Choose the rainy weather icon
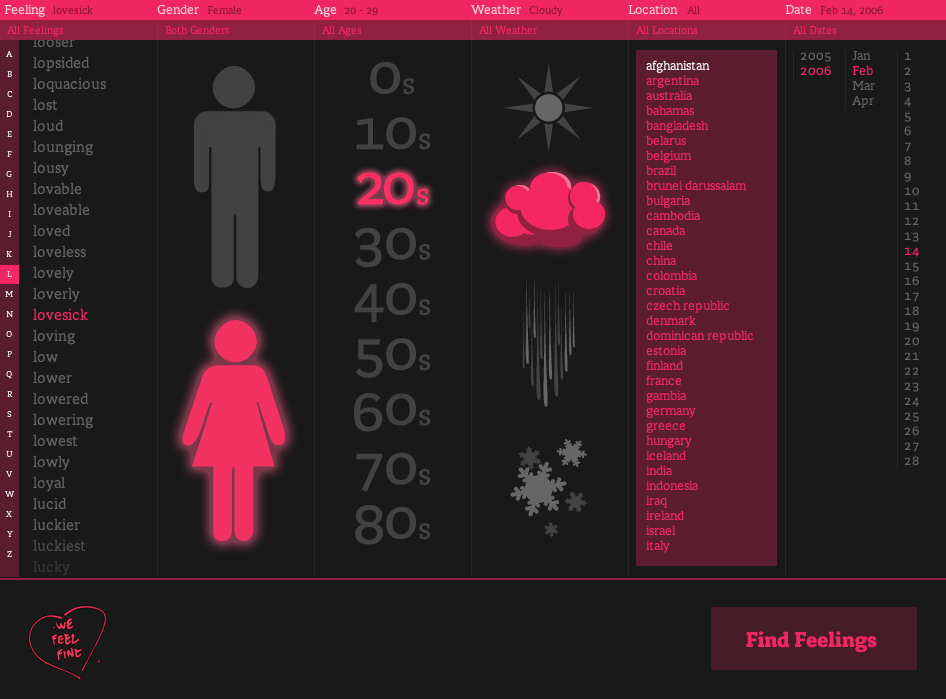 (549, 340)
